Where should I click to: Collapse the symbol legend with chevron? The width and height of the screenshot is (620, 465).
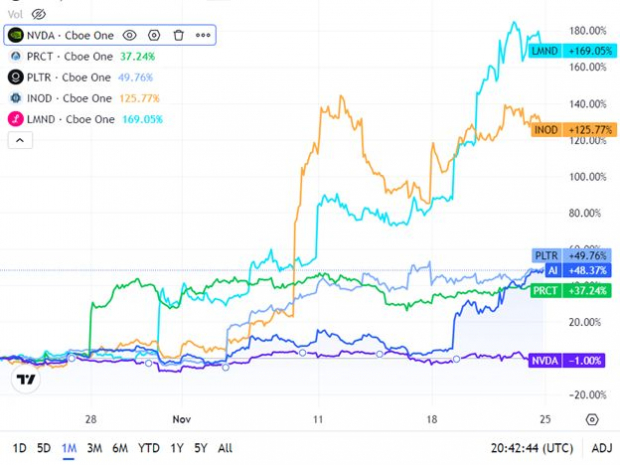point(20,142)
